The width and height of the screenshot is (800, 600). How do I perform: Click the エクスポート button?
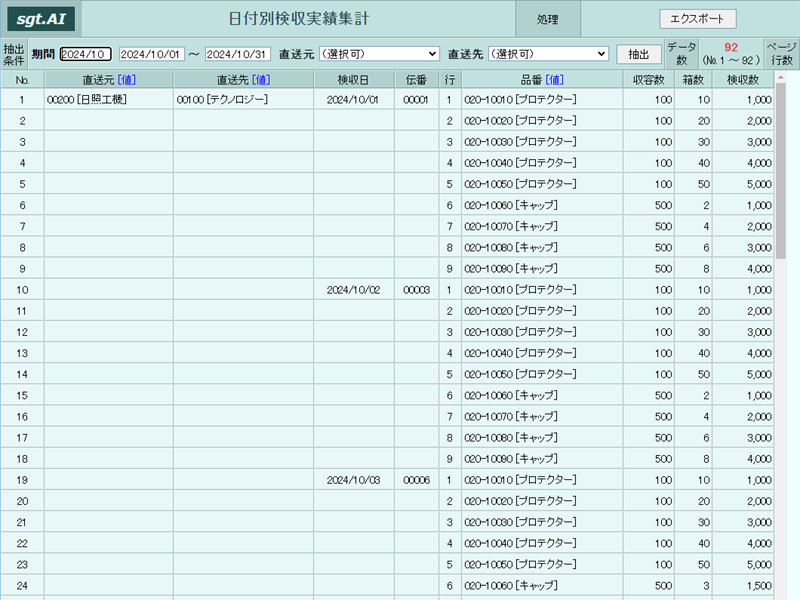(x=697, y=19)
